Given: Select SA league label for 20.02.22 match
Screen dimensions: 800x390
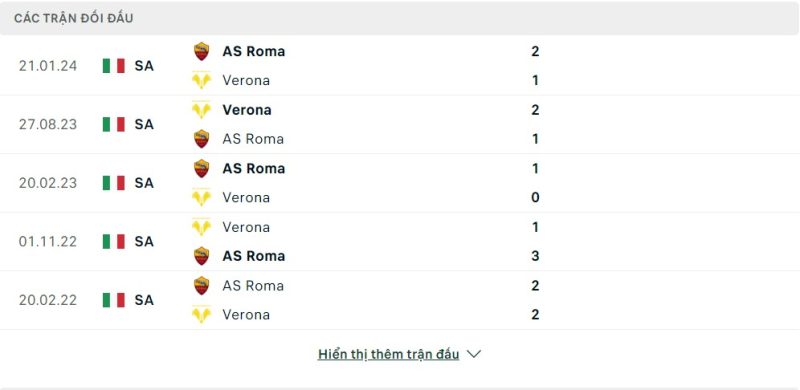Looking at the screenshot, I should click(144, 300).
